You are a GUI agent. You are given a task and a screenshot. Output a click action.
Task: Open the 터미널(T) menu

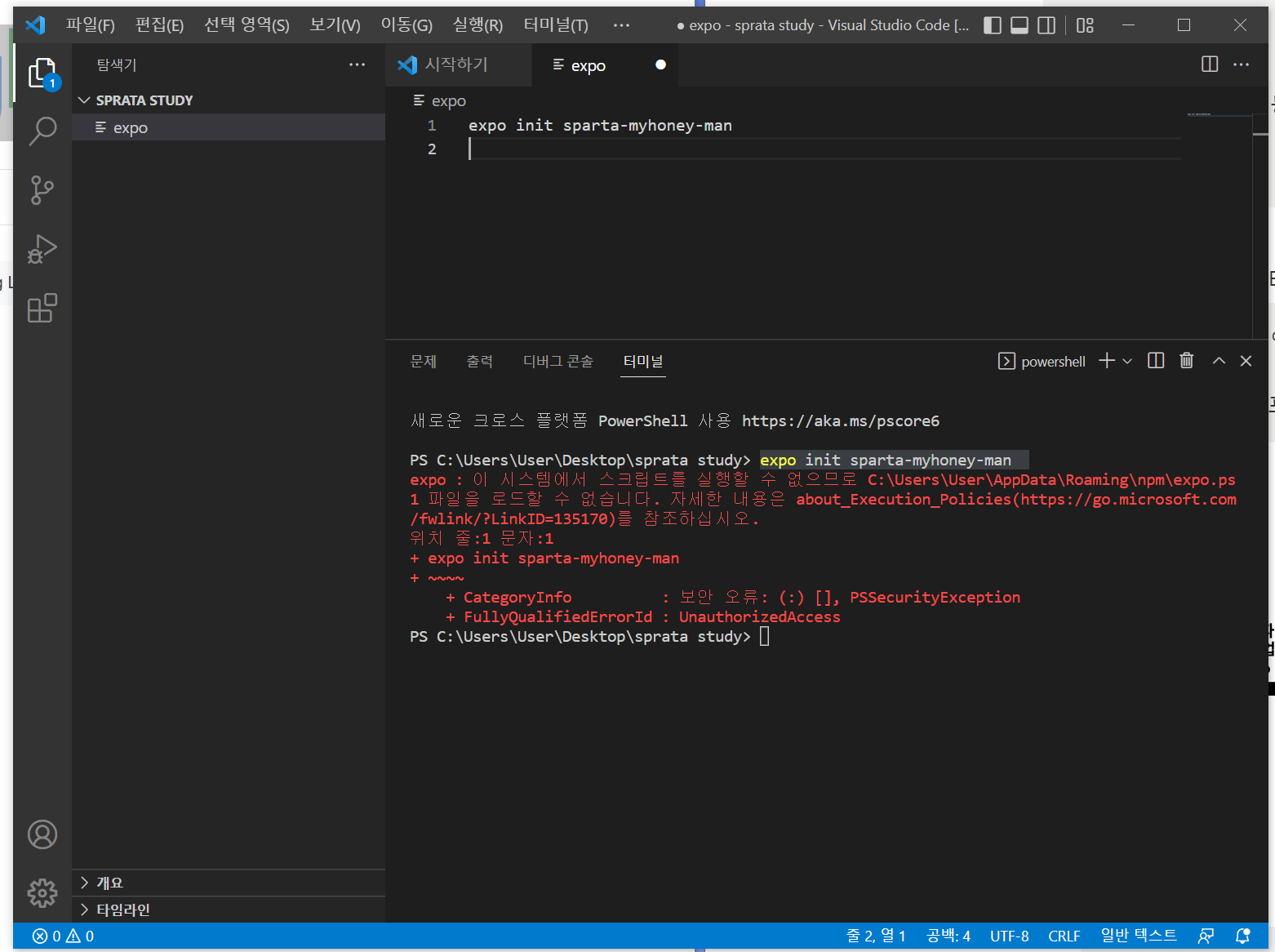click(555, 25)
